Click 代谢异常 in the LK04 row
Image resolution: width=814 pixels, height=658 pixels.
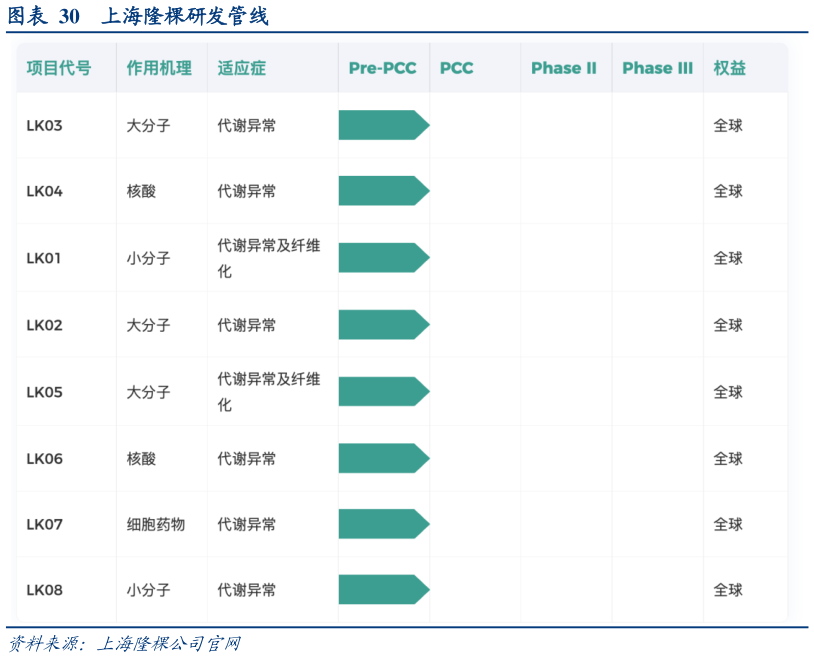point(247,192)
